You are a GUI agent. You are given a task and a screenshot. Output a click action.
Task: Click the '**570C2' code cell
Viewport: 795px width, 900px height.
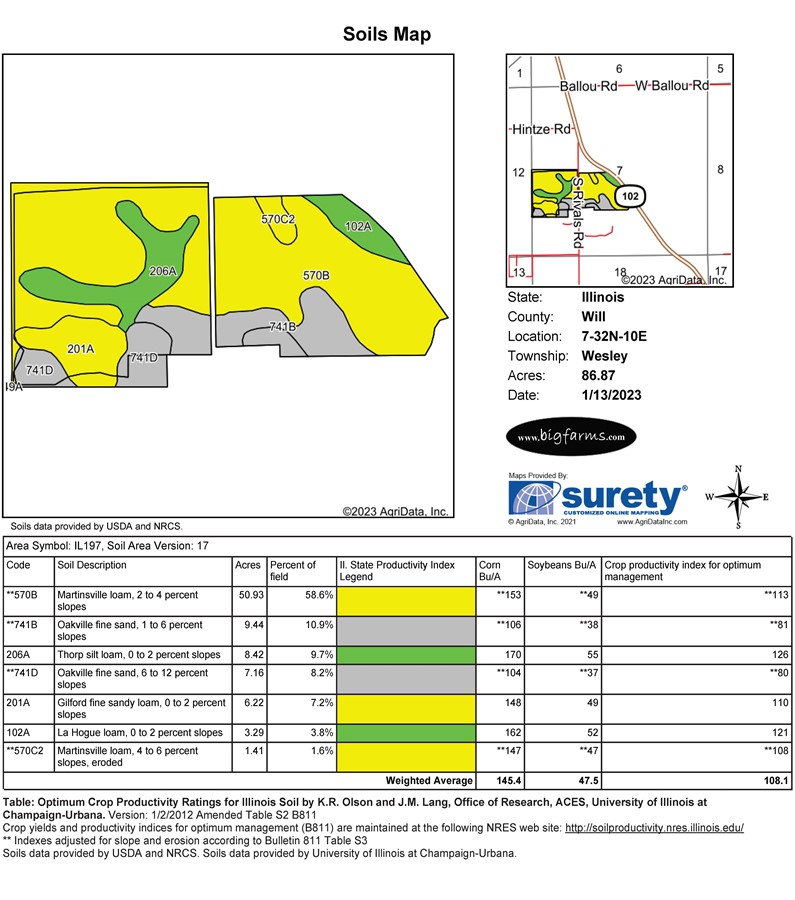pos(25,751)
